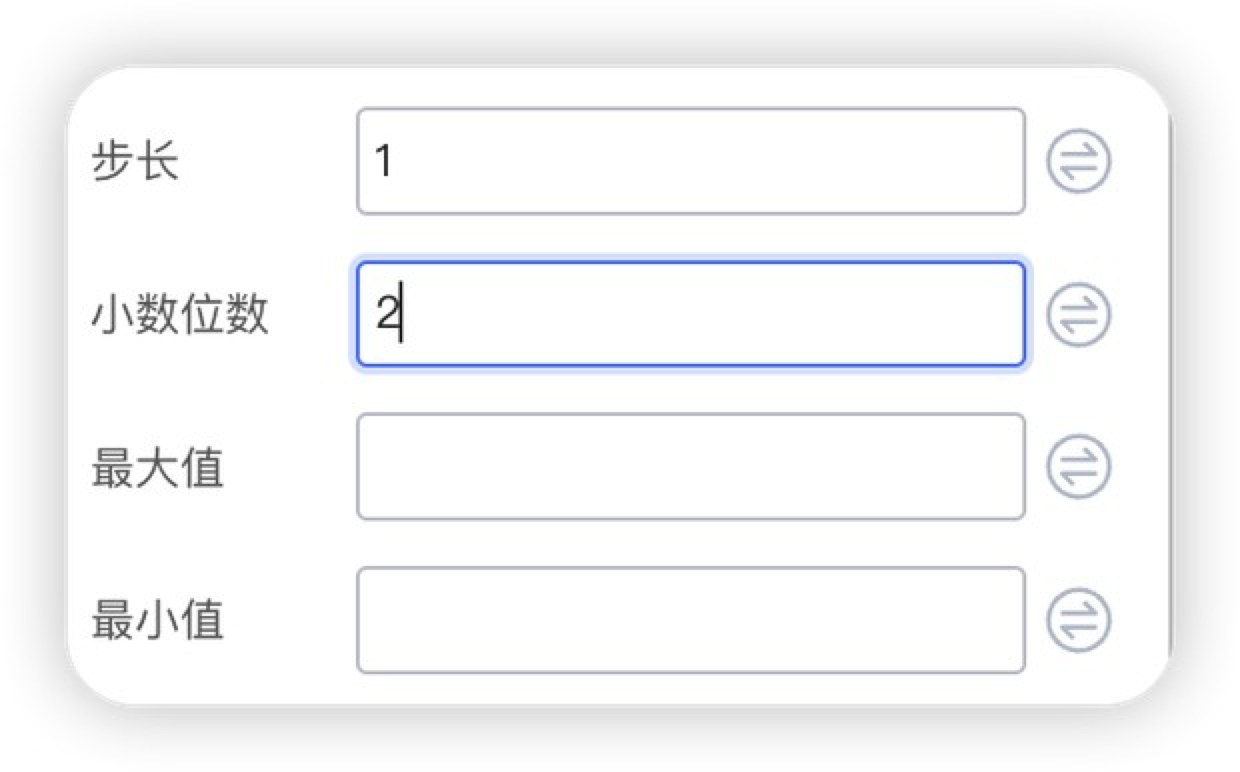This screenshot has width=1240, height=772.
Task: Click the value 1 in the 步长 field
Action: [x=384, y=160]
